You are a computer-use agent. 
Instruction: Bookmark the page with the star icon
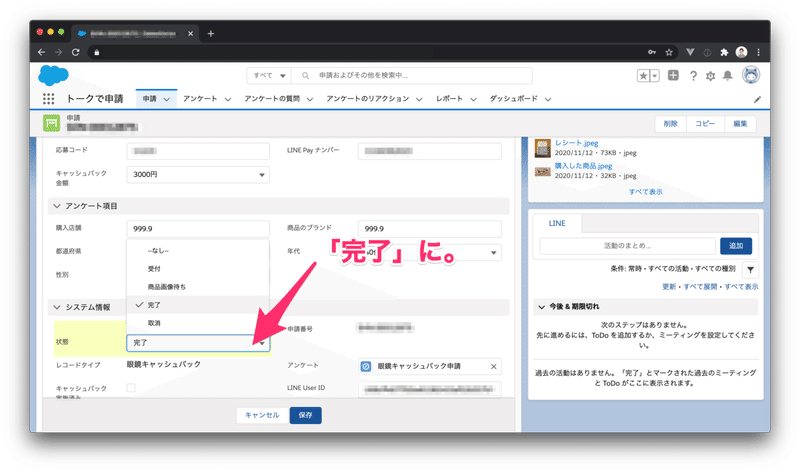click(x=669, y=52)
